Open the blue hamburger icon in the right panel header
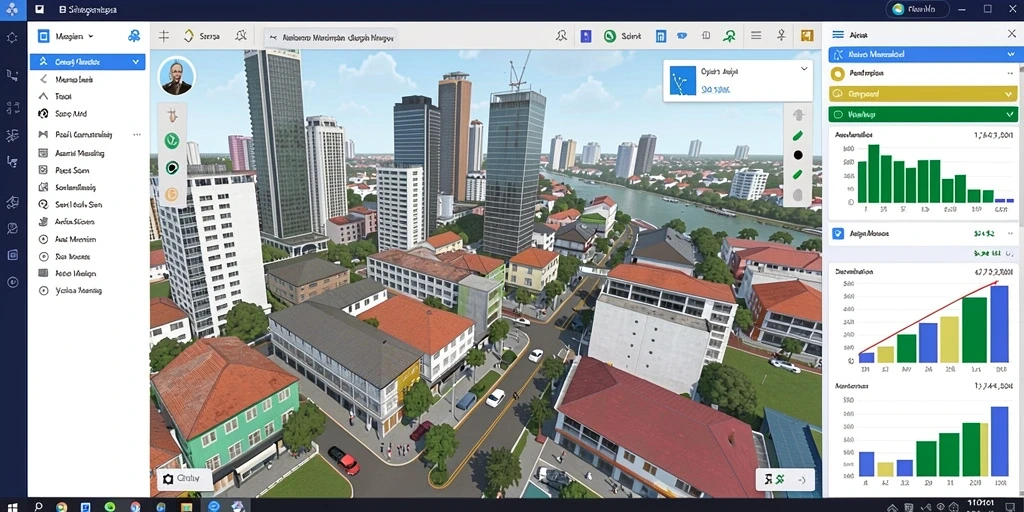 coord(838,35)
